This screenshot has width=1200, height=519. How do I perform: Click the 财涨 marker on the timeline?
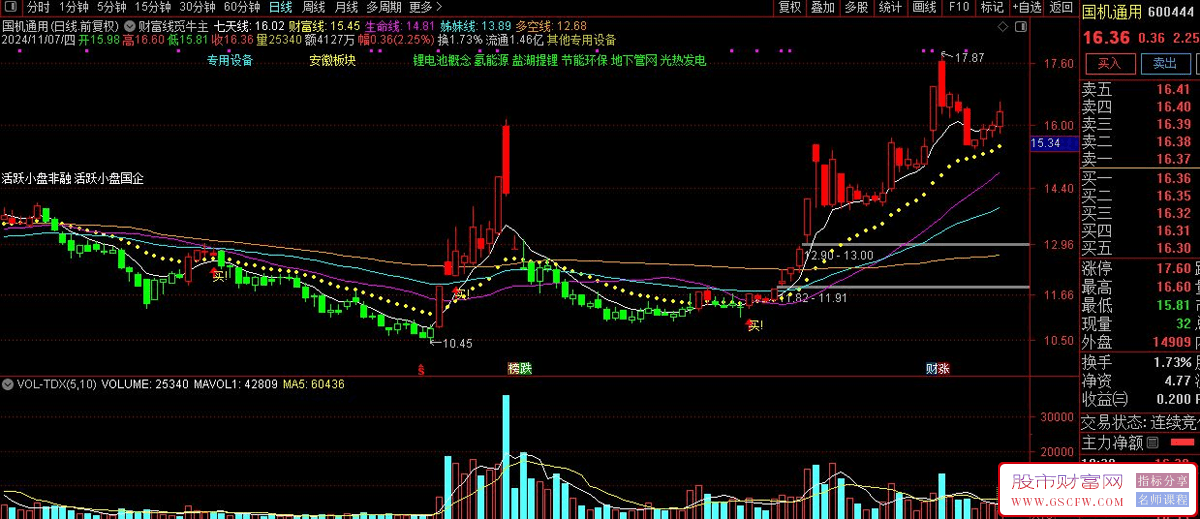click(x=937, y=369)
